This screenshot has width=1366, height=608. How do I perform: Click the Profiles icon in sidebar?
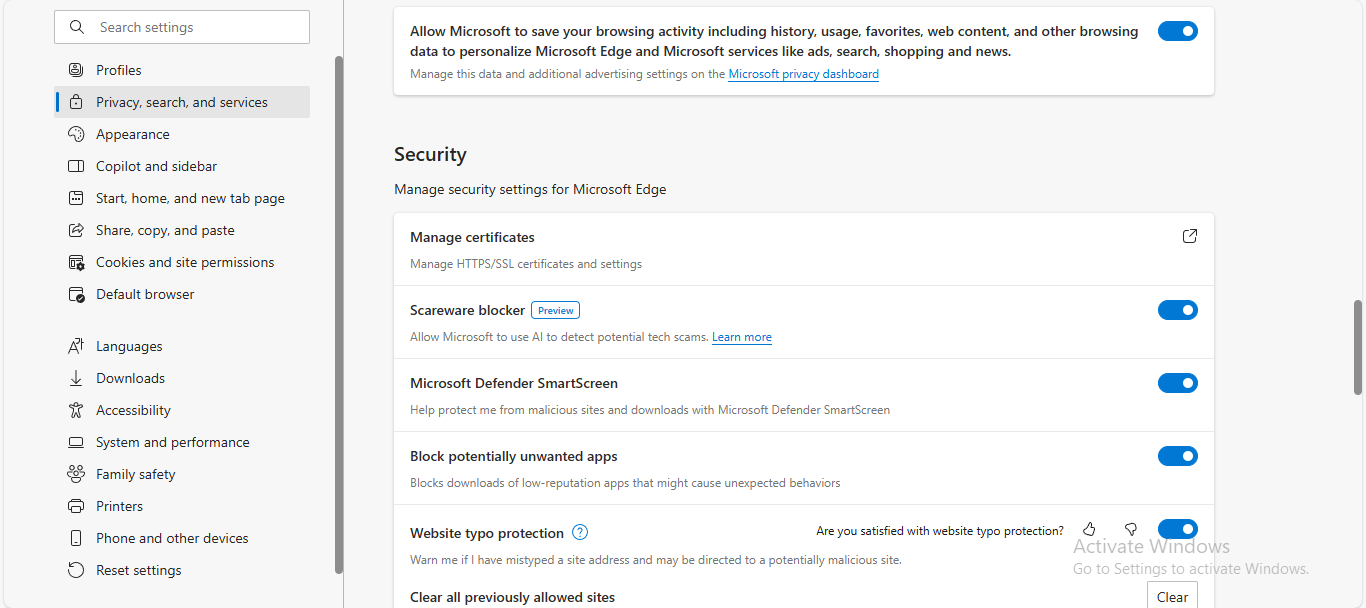[76, 70]
